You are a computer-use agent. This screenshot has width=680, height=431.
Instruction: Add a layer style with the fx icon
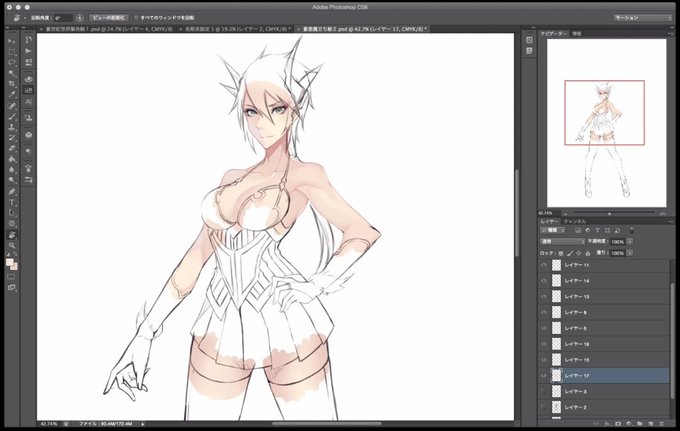tap(607, 424)
